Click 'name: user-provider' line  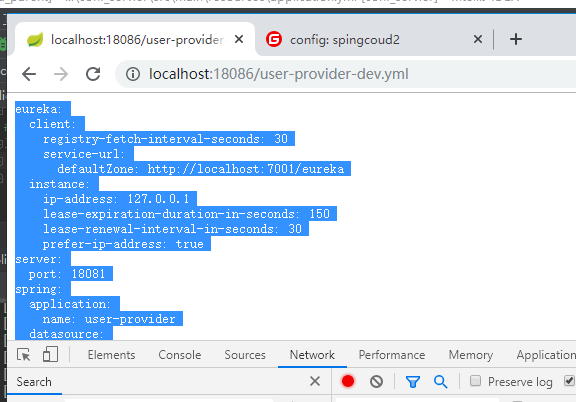click(109, 319)
